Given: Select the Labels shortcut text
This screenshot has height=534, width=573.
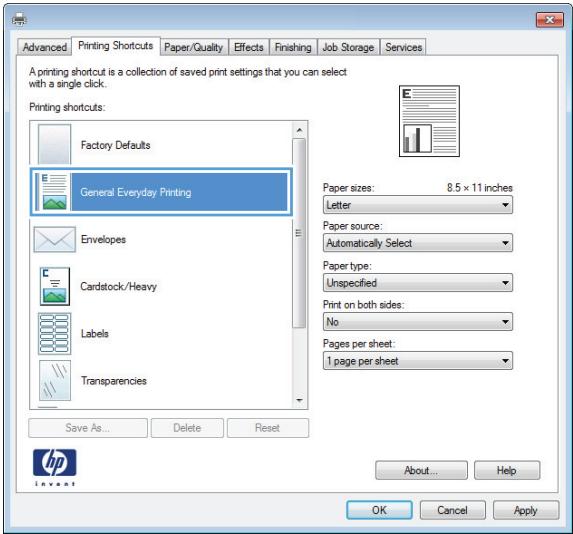Looking at the screenshot, I should click(95, 333).
